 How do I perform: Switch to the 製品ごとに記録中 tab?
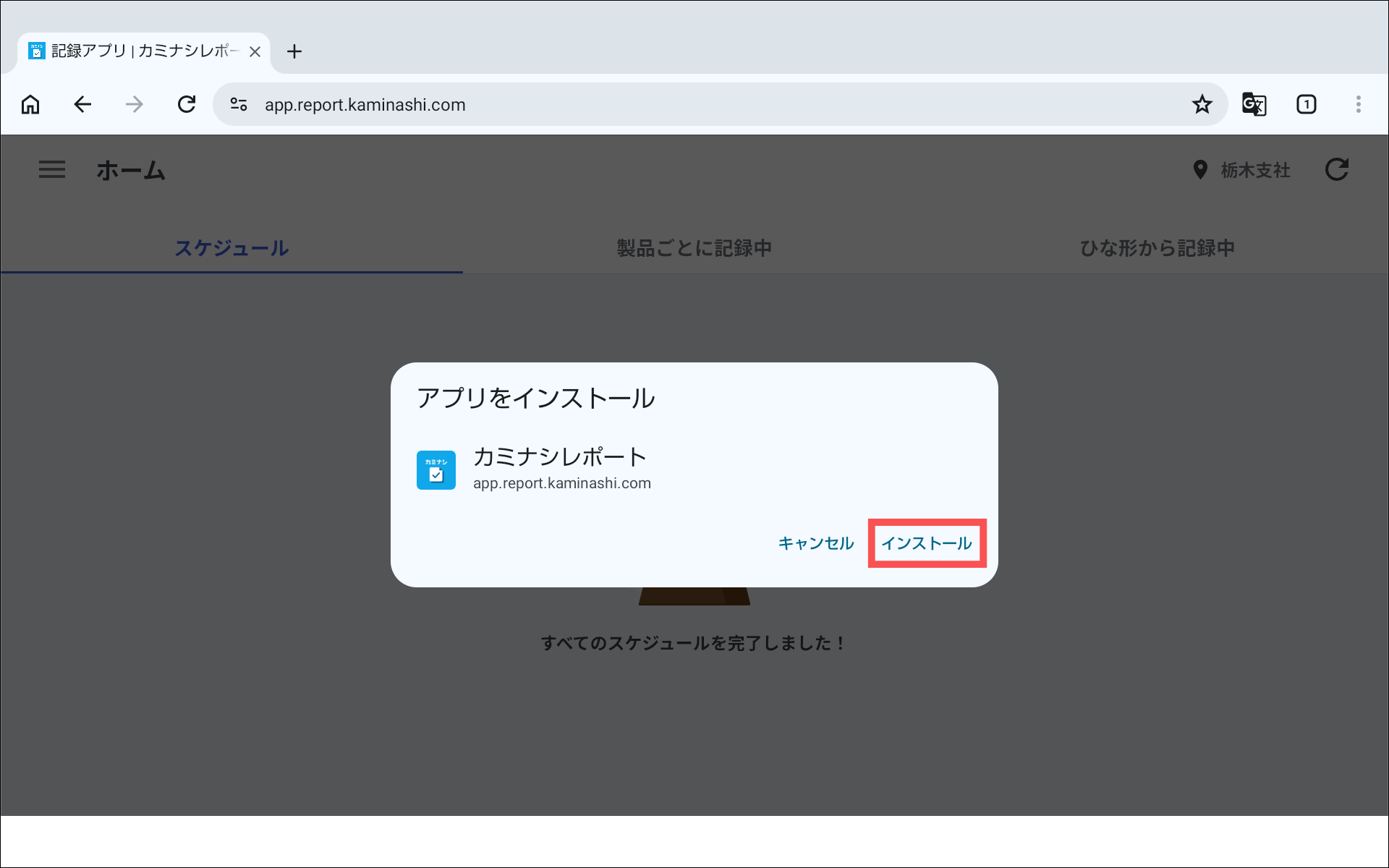694,248
